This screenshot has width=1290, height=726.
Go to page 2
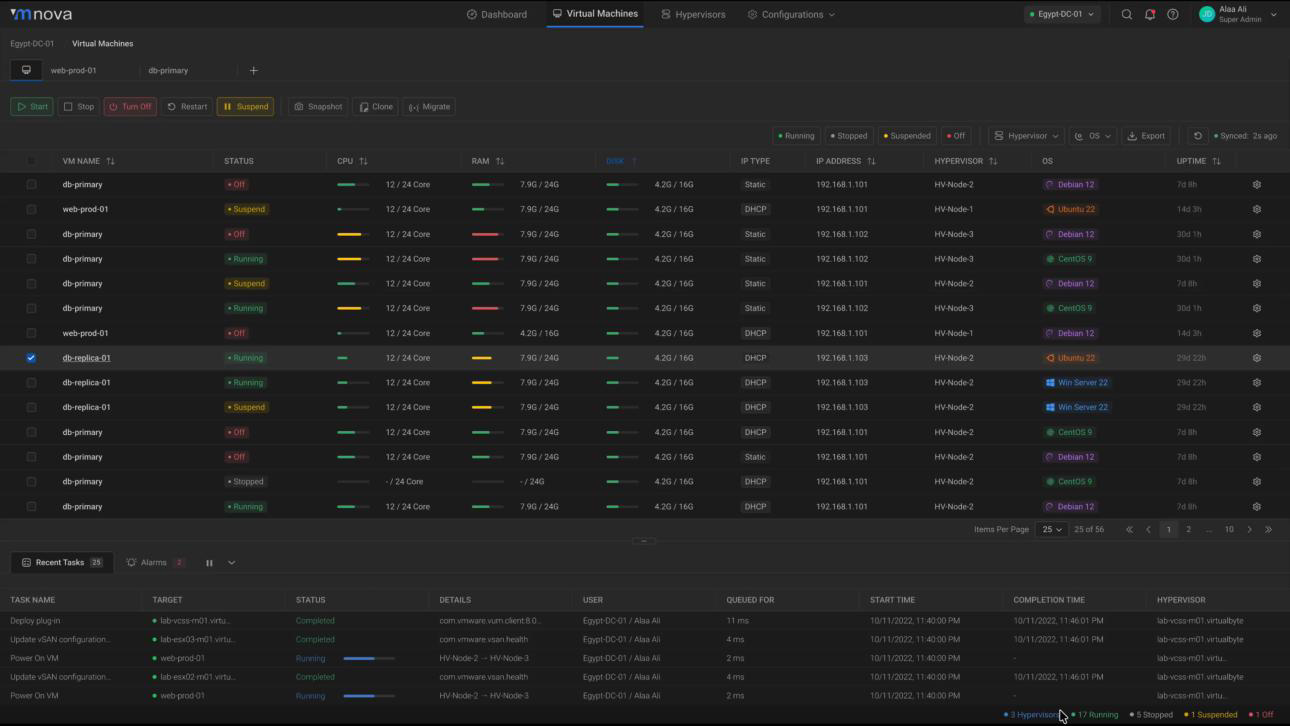1188,529
